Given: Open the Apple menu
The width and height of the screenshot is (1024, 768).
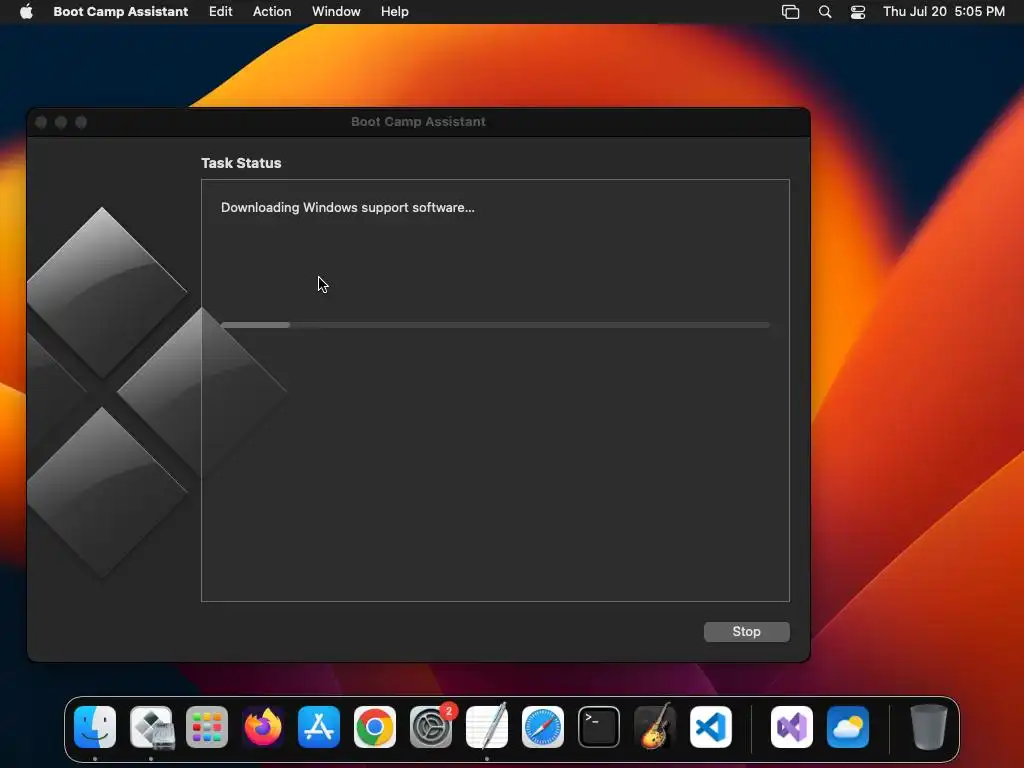Looking at the screenshot, I should [26, 11].
